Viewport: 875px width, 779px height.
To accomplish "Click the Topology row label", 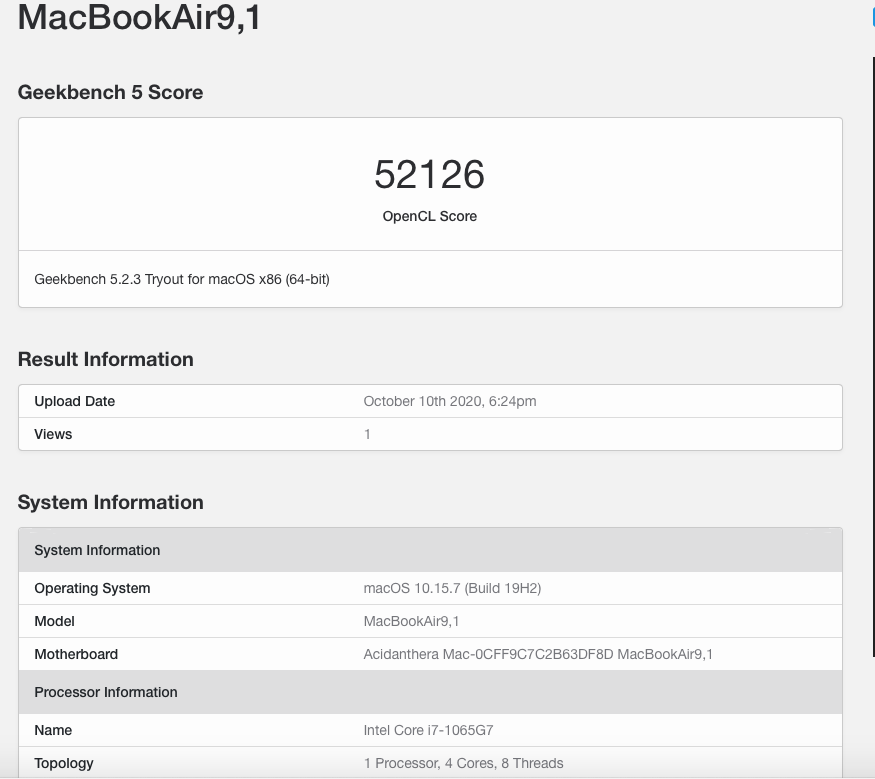I will point(64,763).
